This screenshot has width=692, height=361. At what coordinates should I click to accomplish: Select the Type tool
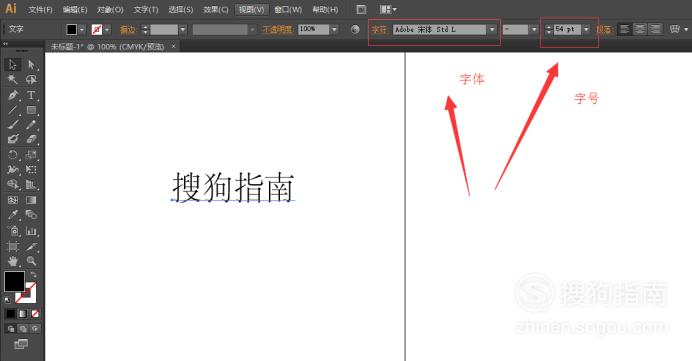[31, 95]
